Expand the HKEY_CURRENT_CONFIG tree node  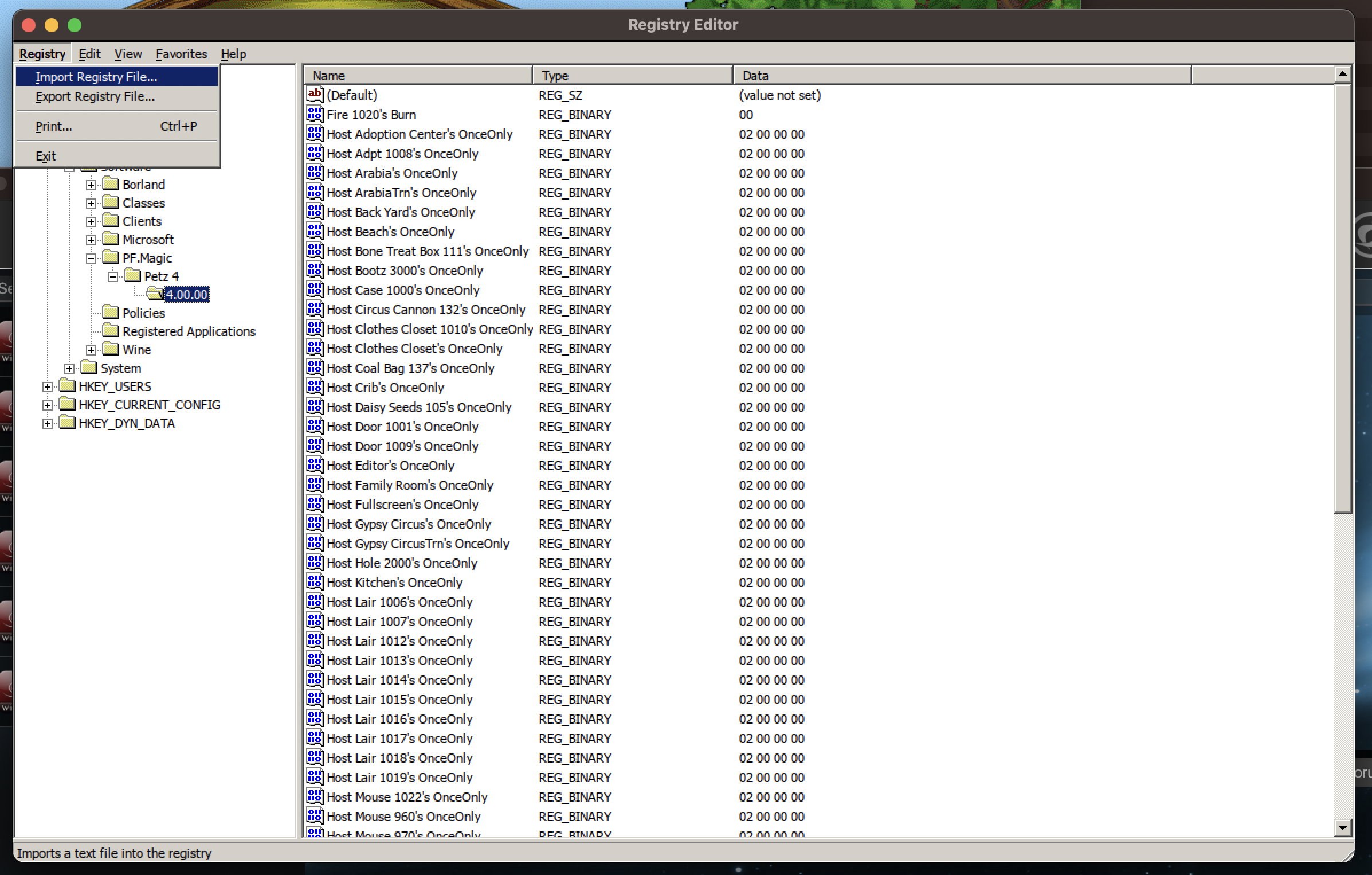pos(47,405)
